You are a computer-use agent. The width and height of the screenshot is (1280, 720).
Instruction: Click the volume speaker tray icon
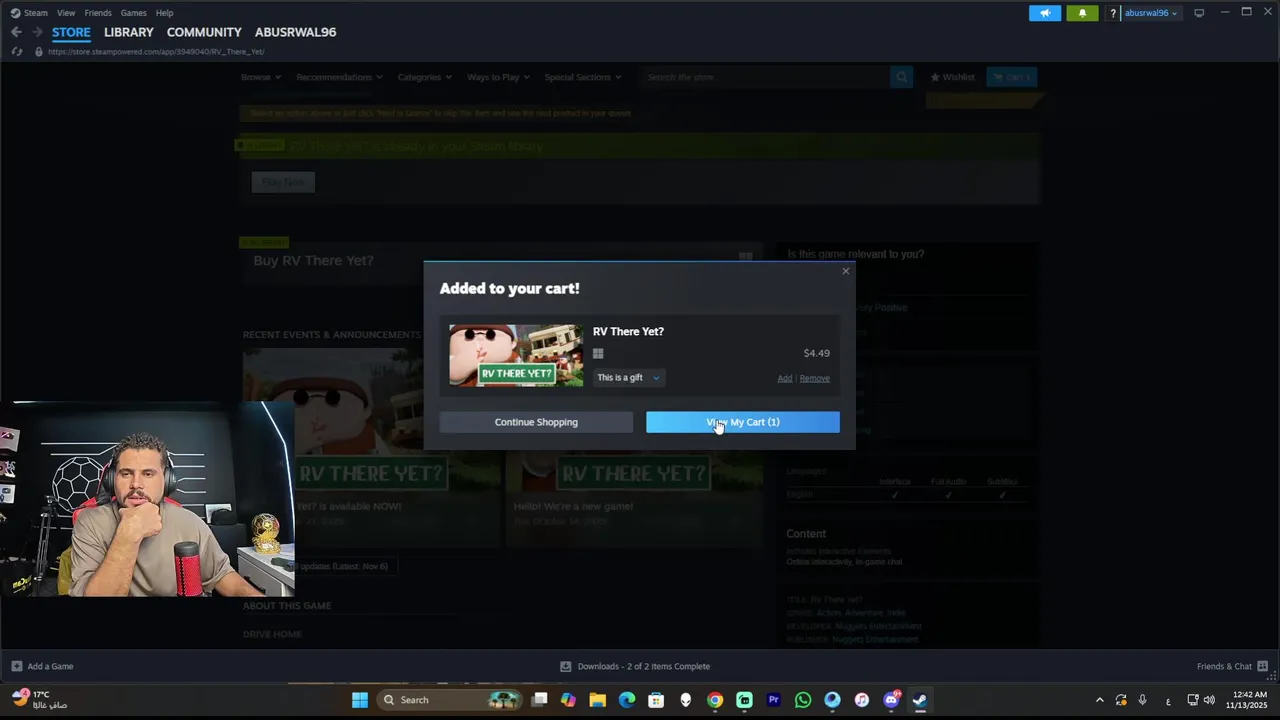[x=1209, y=700]
